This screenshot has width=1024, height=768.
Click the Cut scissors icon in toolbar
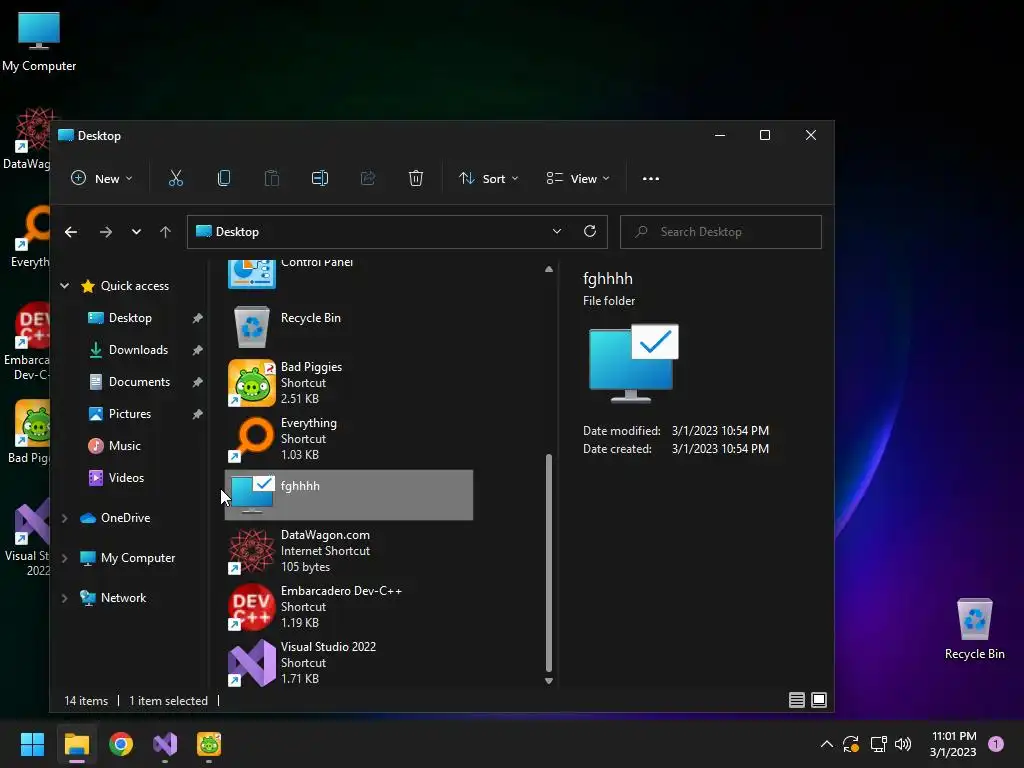(x=176, y=178)
